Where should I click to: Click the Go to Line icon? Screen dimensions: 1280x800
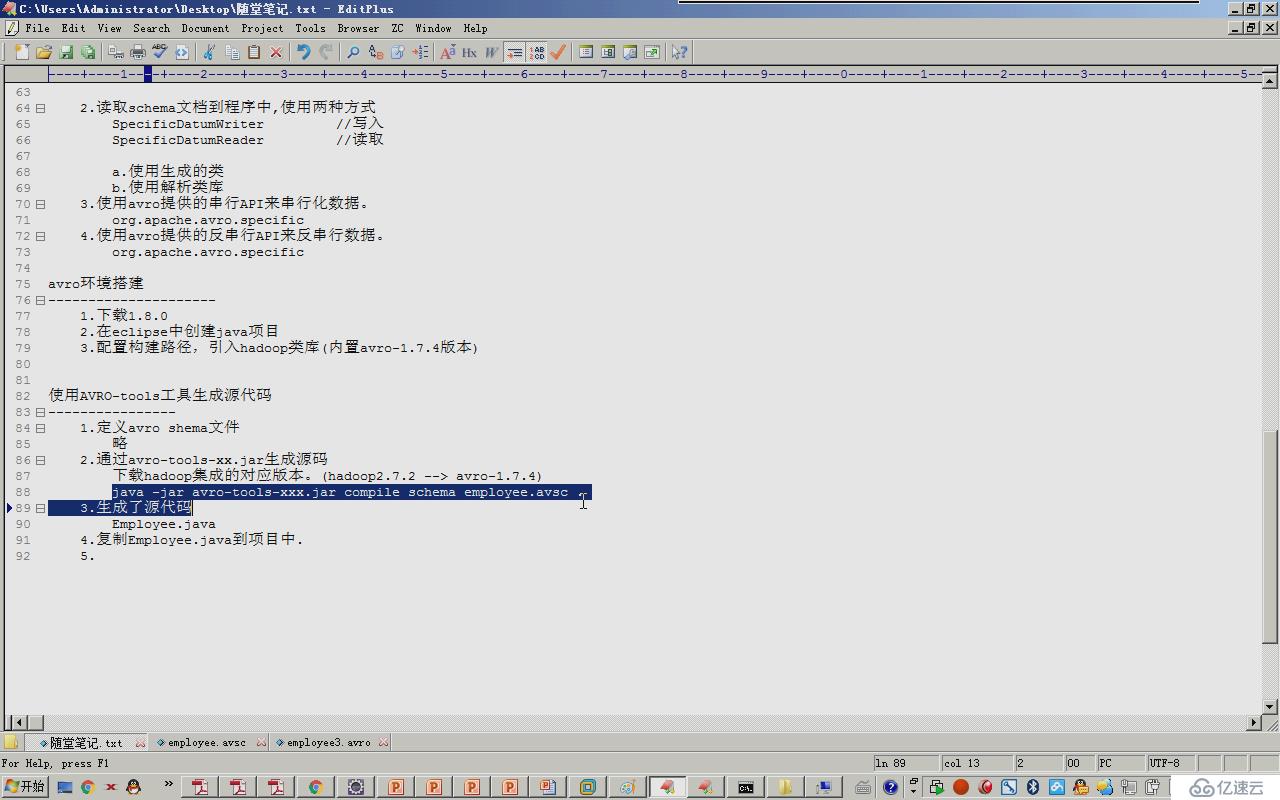tap(420, 52)
